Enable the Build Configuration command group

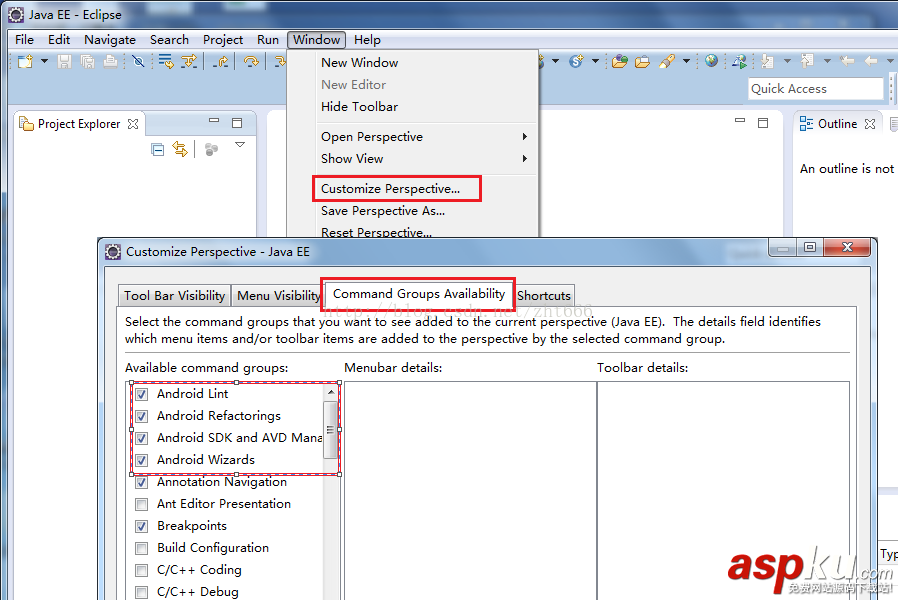(x=141, y=547)
